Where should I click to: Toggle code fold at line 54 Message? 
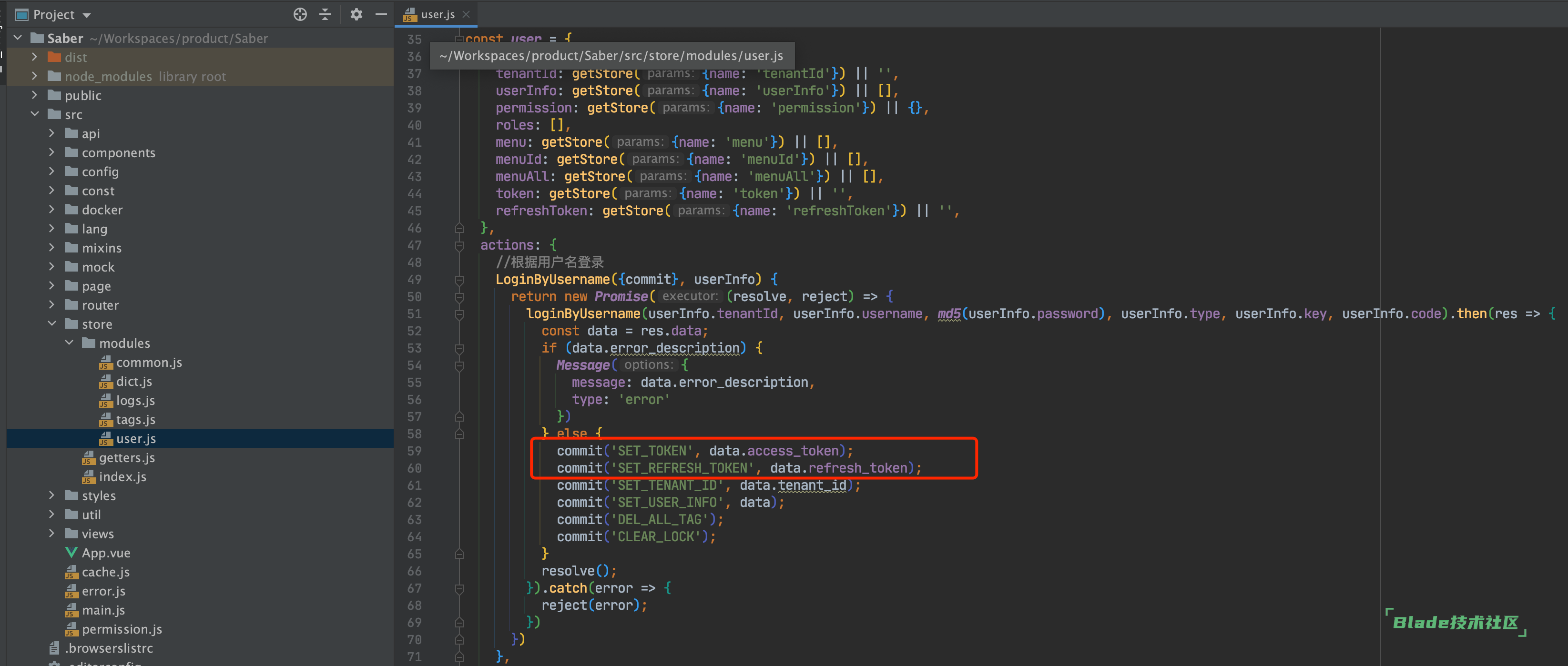(459, 365)
